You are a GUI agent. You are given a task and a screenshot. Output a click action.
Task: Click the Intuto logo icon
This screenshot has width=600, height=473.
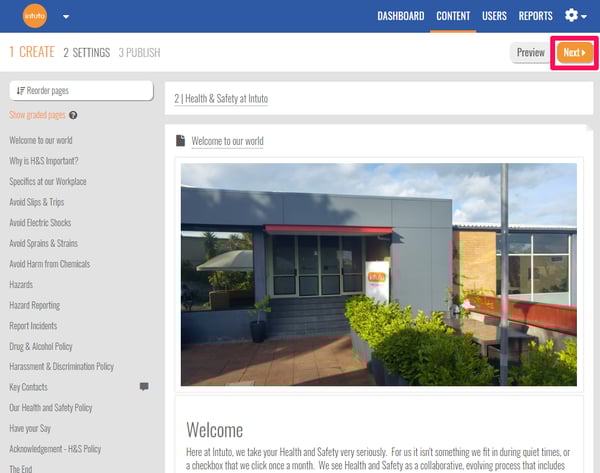[35, 16]
